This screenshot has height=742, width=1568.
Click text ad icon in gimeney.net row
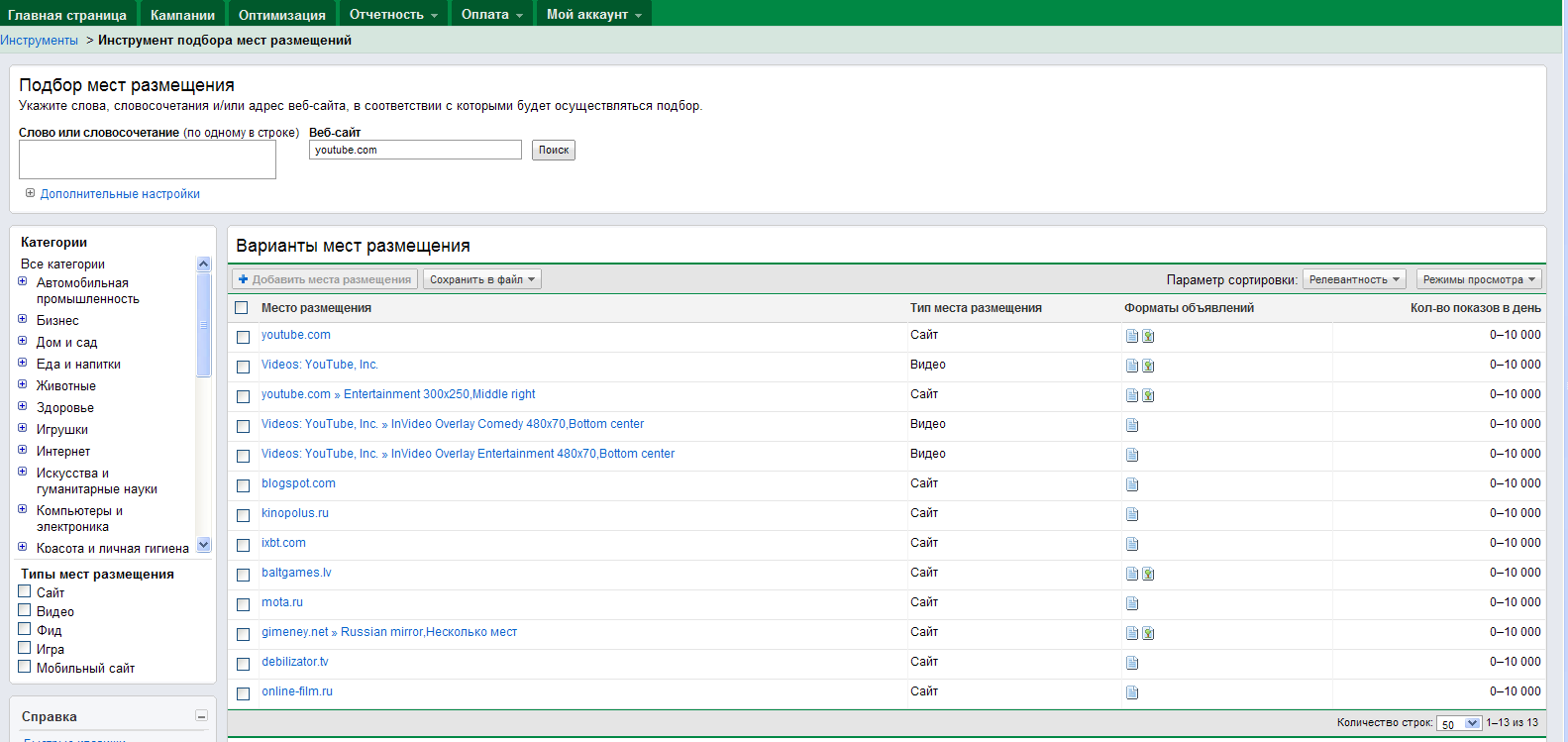[x=1132, y=633]
